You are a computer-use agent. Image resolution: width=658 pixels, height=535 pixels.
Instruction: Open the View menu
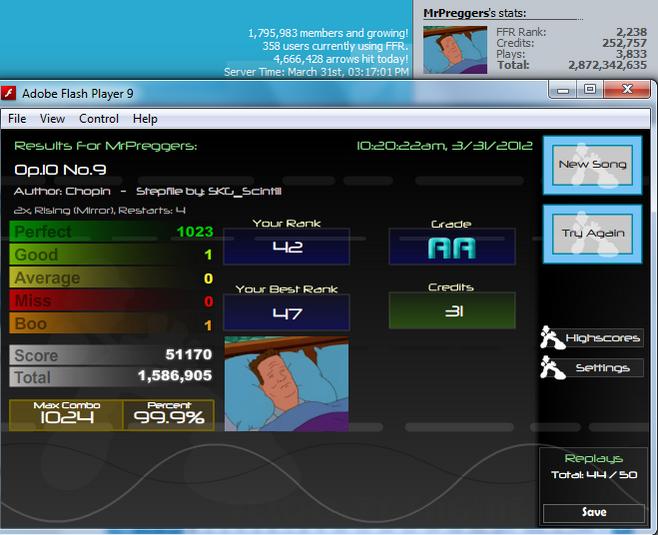point(52,119)
